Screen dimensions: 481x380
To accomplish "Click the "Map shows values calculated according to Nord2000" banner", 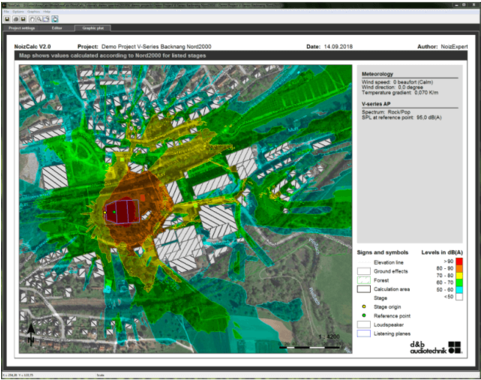I will 241,56.
